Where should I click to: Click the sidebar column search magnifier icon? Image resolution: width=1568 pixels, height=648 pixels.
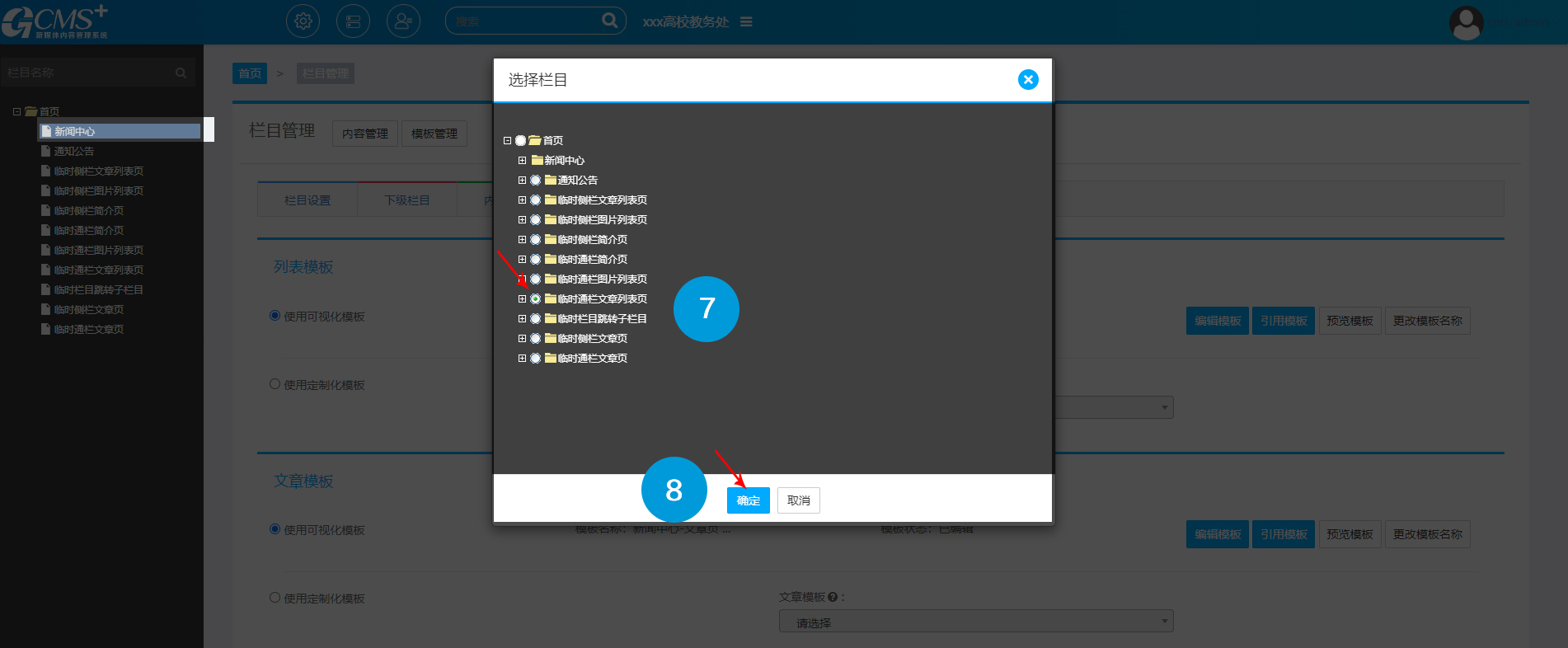coord(181,73)
